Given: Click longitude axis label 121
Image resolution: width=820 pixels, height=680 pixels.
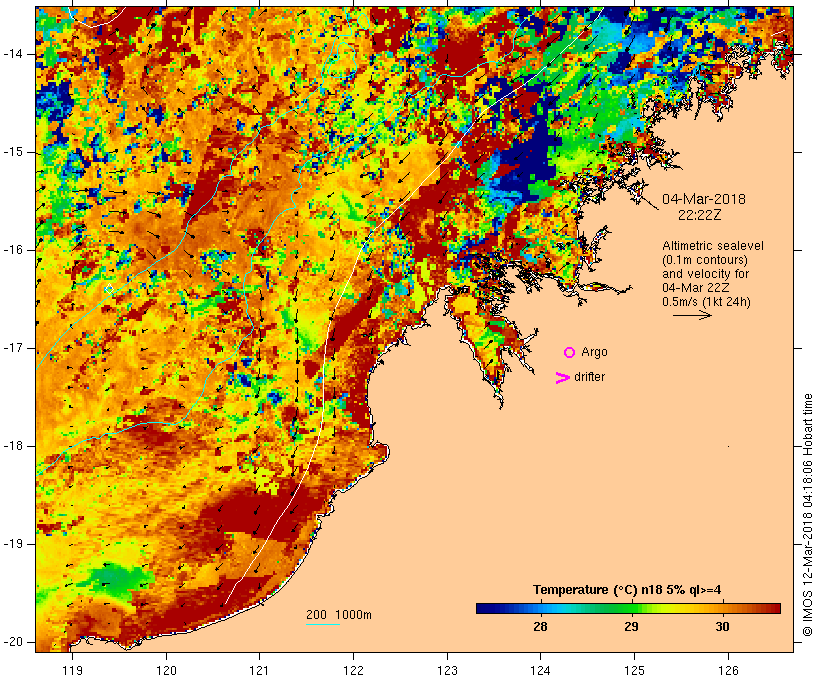Looking at the screenshot, I should [259, 670].
